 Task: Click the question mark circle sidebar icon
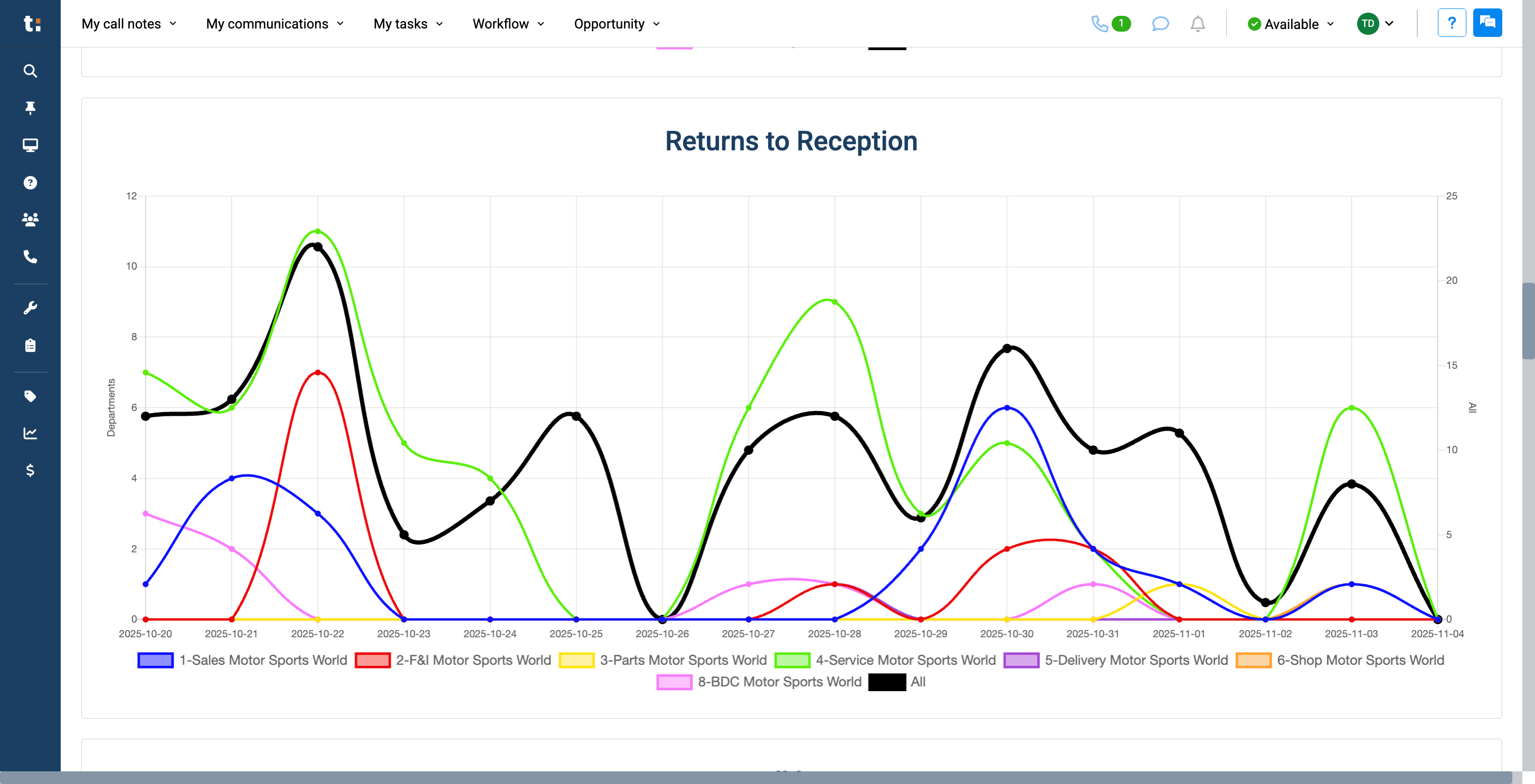(31, 183)
